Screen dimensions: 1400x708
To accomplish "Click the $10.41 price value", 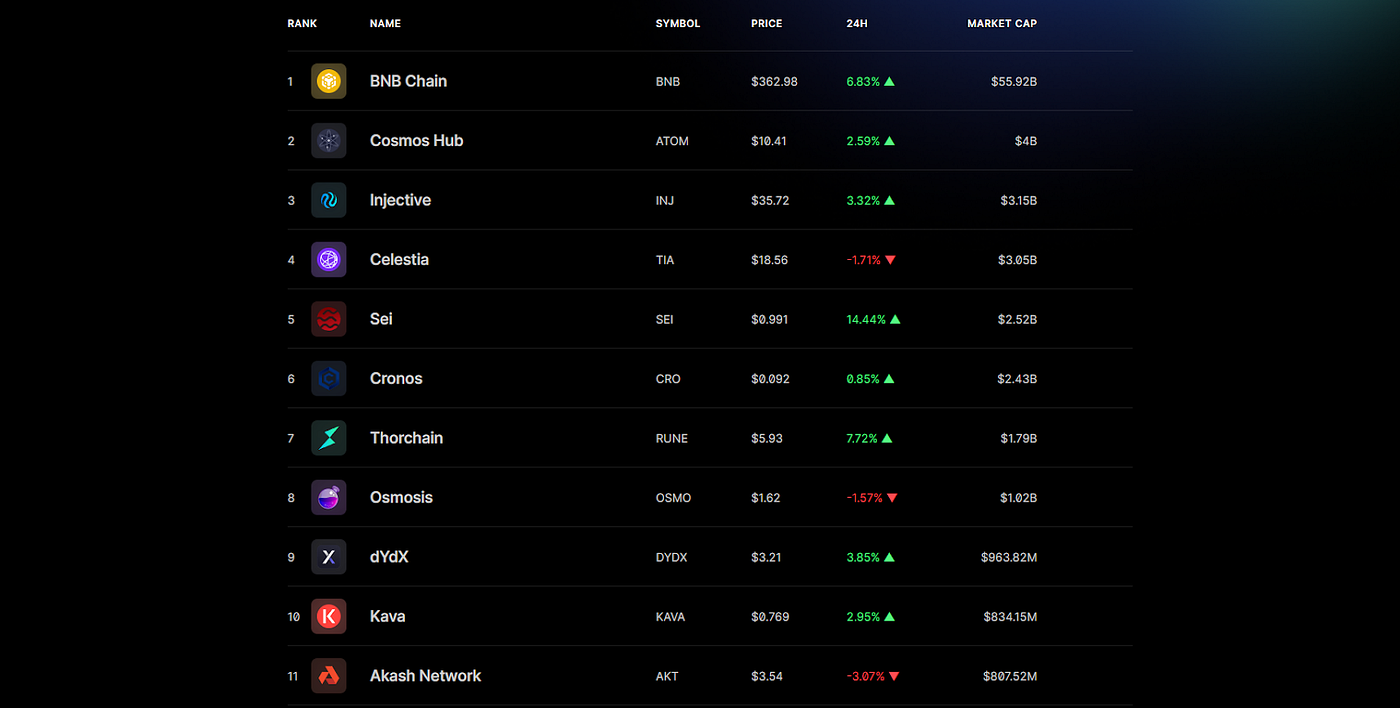I will (769, 141).
